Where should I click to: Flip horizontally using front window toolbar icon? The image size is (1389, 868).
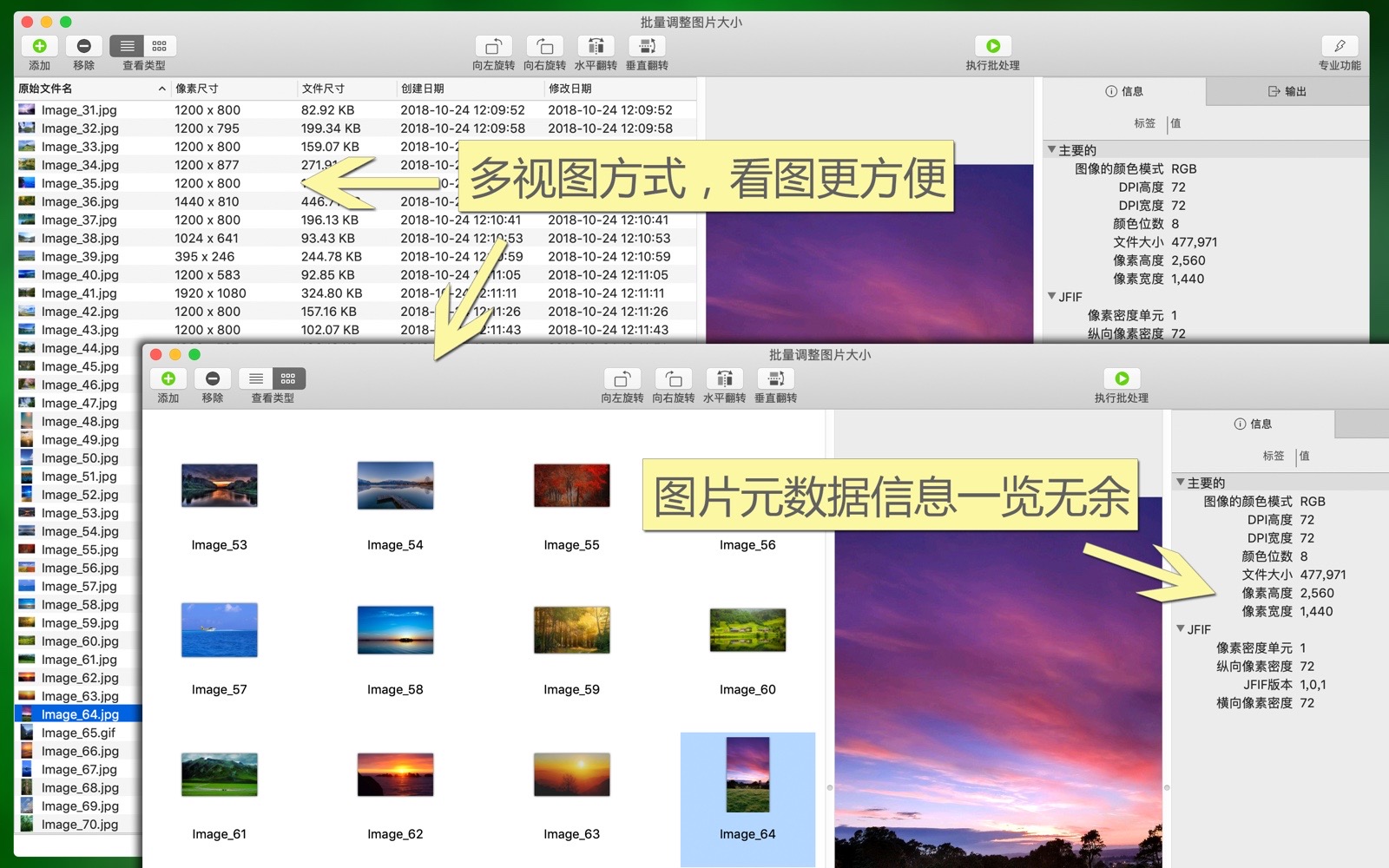point(725,379)
